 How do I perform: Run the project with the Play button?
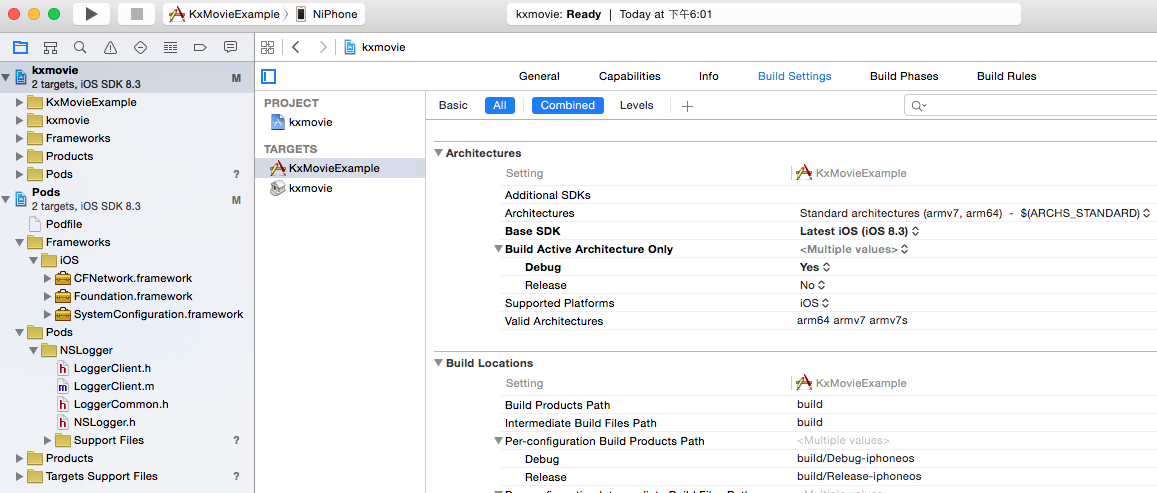point(91,13)
